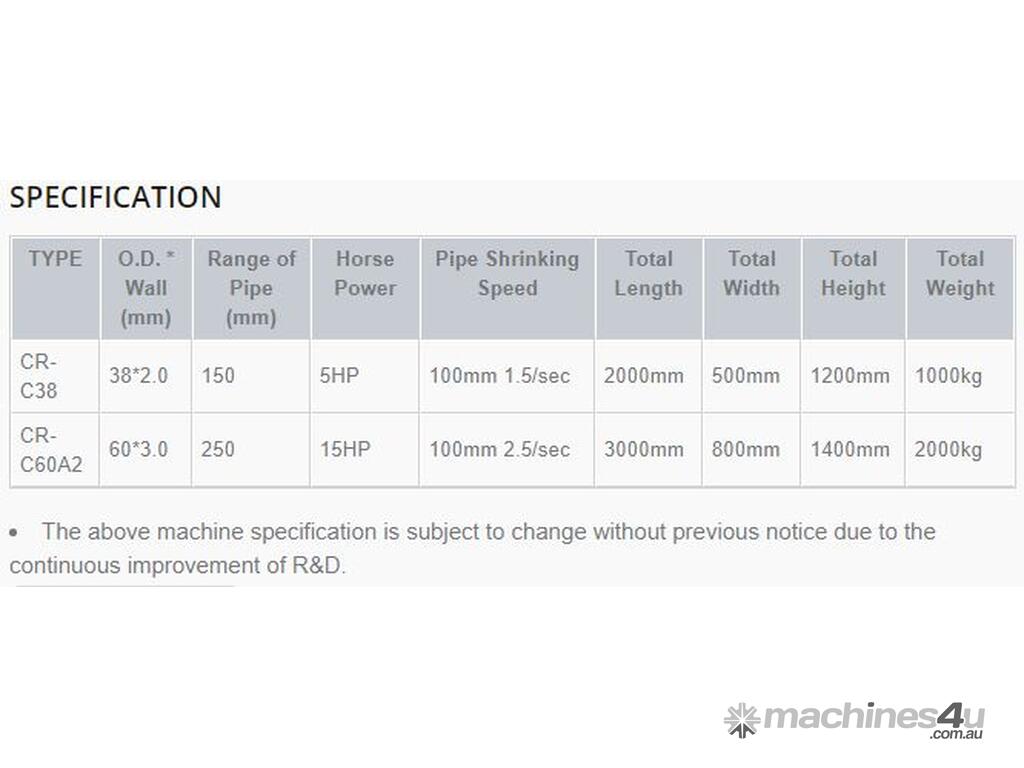Select the TYPE column header

pos(55,259)
